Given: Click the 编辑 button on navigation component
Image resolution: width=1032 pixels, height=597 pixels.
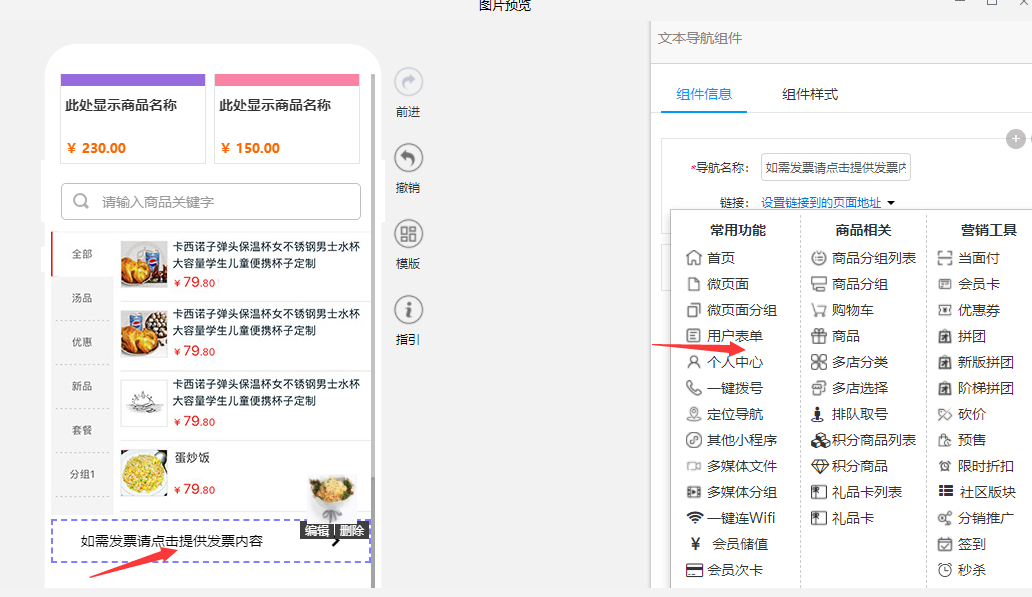Looking at the screenshot, I should coord(317,531).
